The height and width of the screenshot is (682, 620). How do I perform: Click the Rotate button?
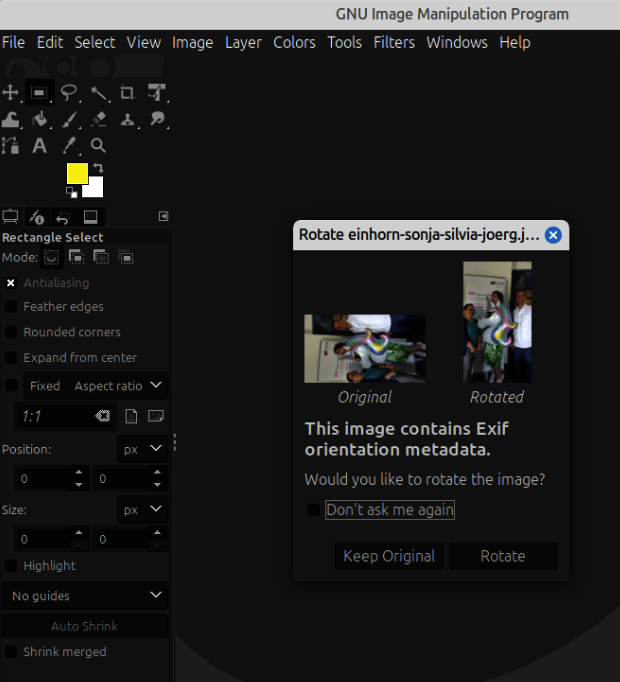(503, 556)
